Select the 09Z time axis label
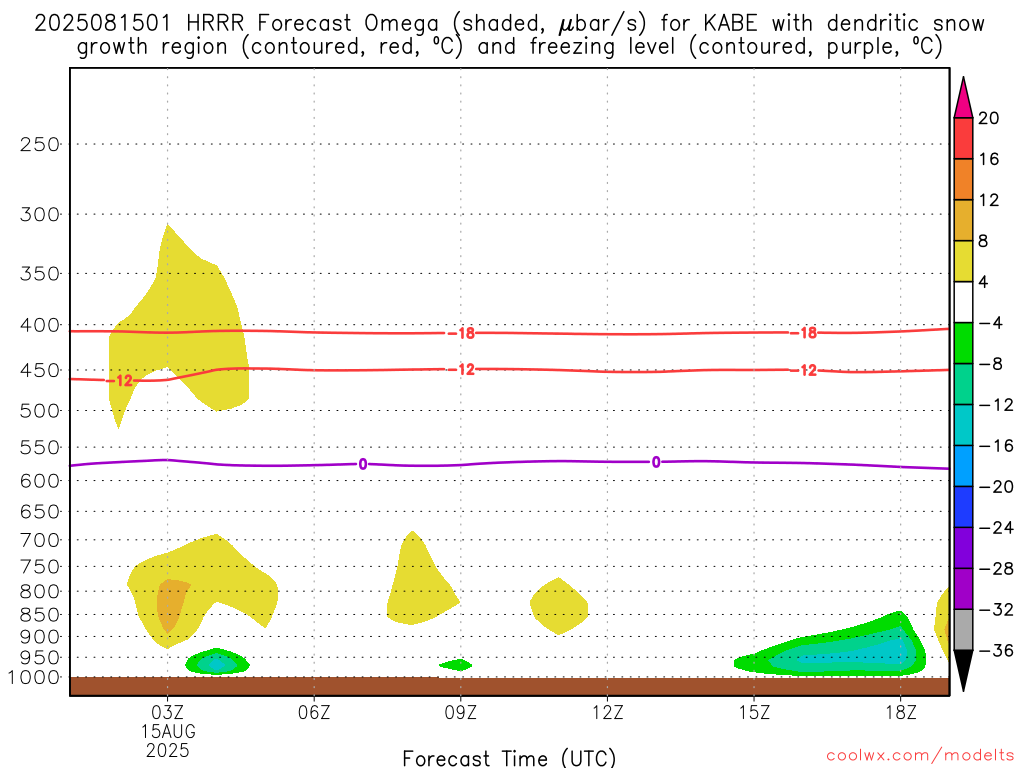 tap(460, 712)
